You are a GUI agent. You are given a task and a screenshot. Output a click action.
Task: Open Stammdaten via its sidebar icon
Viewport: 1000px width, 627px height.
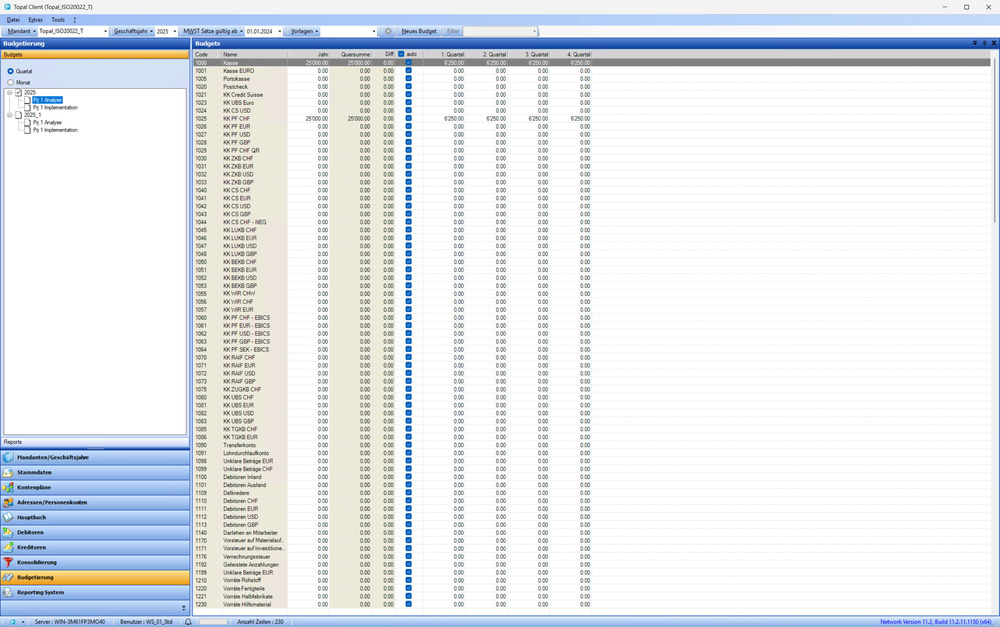coord(9,472)
